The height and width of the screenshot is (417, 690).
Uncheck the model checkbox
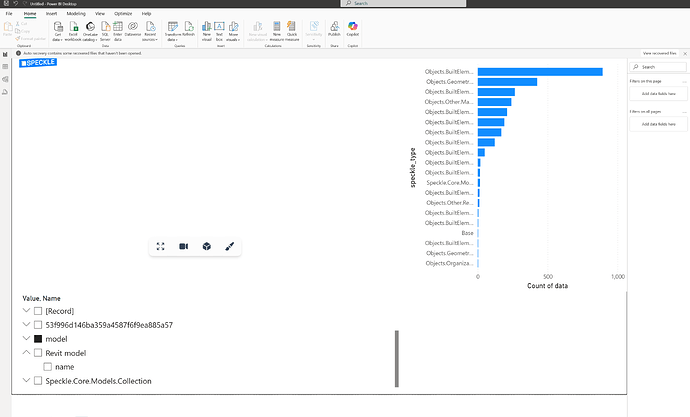[x=38, y=339]
